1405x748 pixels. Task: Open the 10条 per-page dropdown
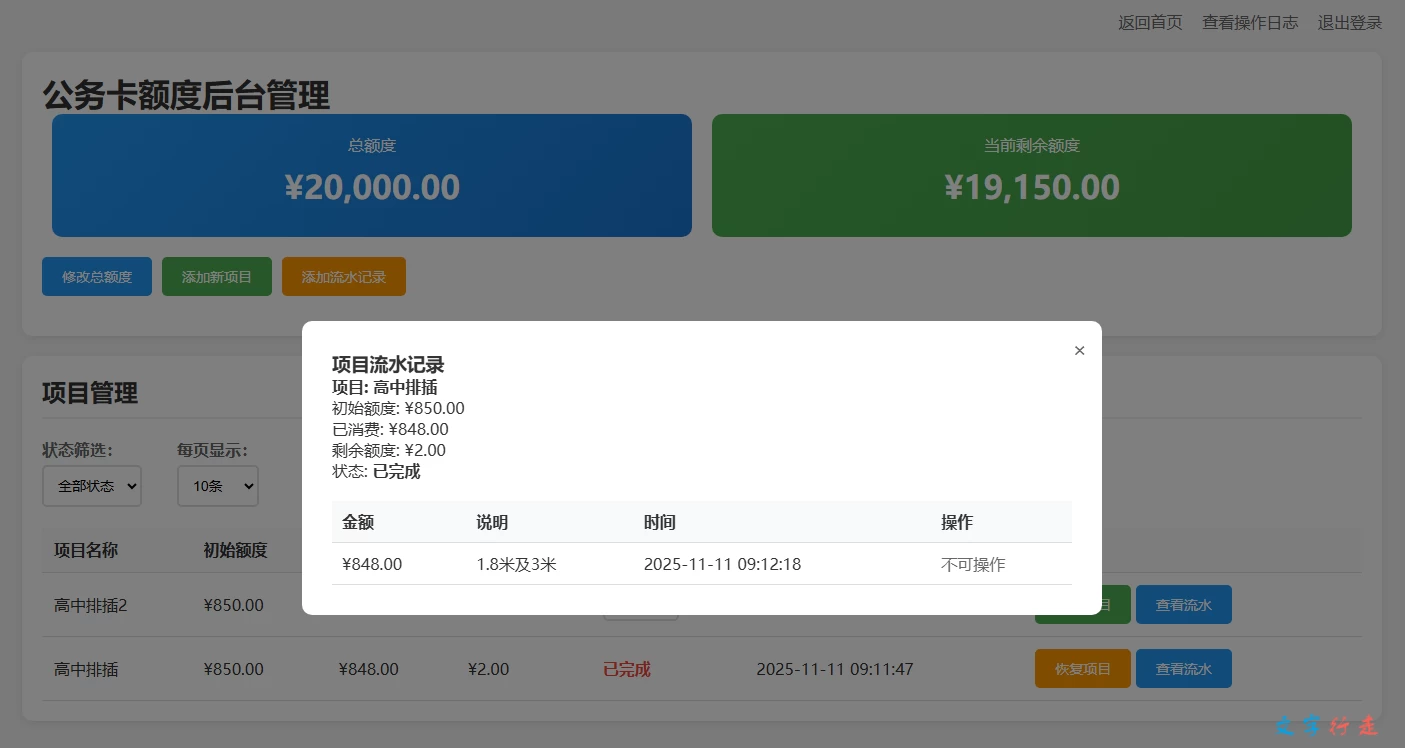pyautogui.click(x=217, y=486)
